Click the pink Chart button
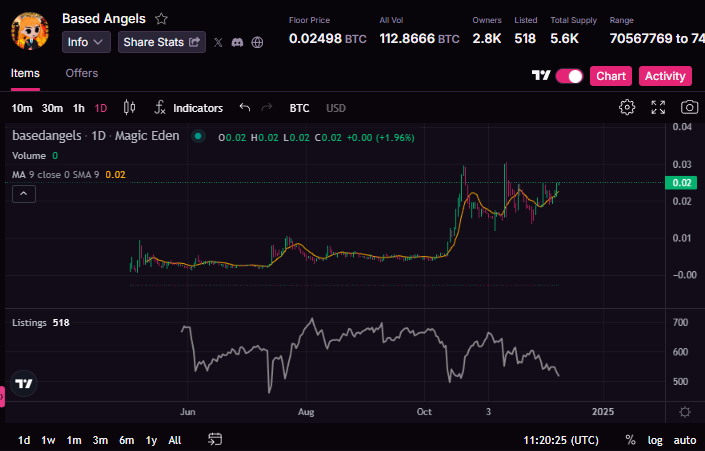This screenshot has height=451, width=705. pyautogui.click(x=611, y=76)
